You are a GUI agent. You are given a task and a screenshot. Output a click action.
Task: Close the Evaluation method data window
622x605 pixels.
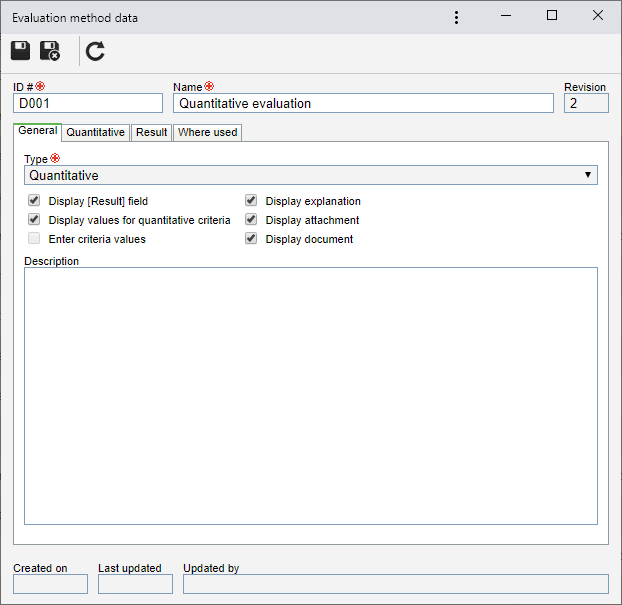tap(598, 15)
